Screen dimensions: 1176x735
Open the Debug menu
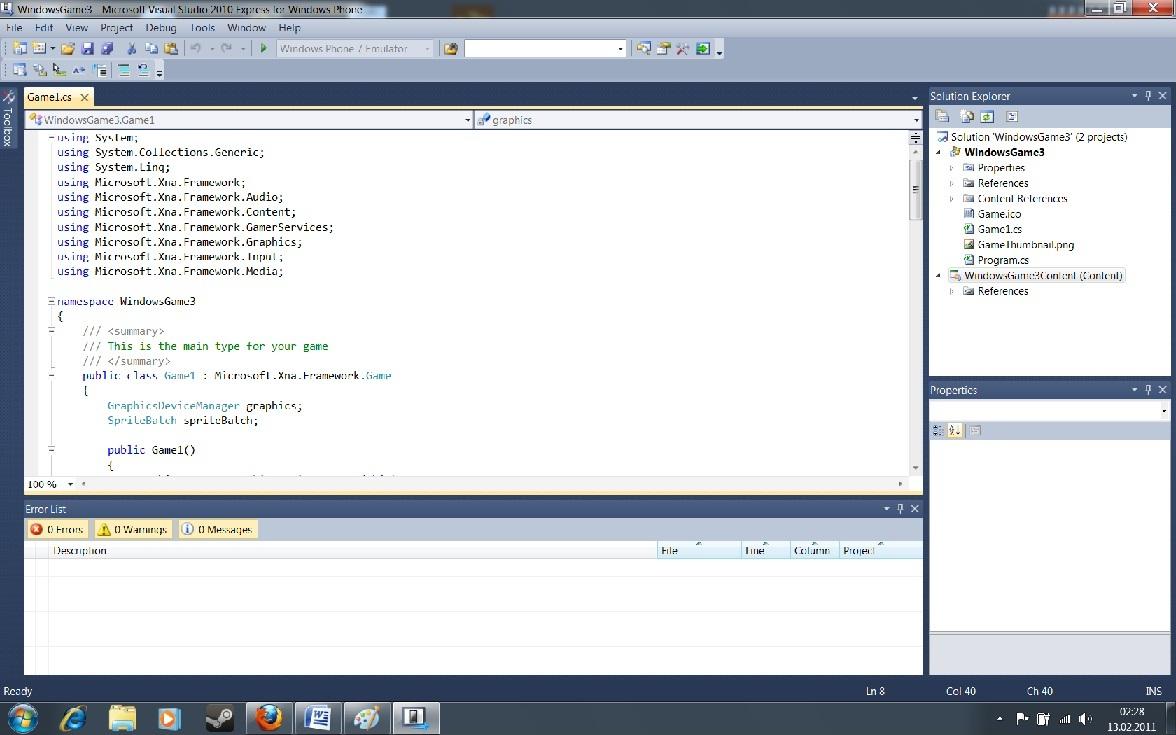(160, 28)
